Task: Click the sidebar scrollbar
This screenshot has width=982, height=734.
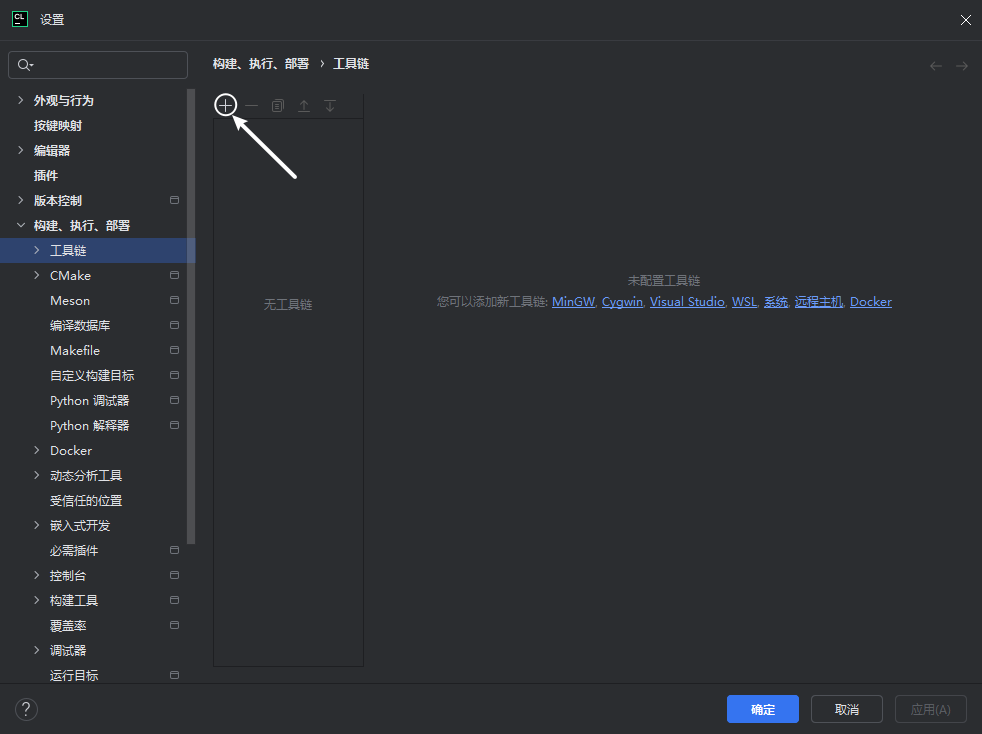Action: (x=190, y=300)
